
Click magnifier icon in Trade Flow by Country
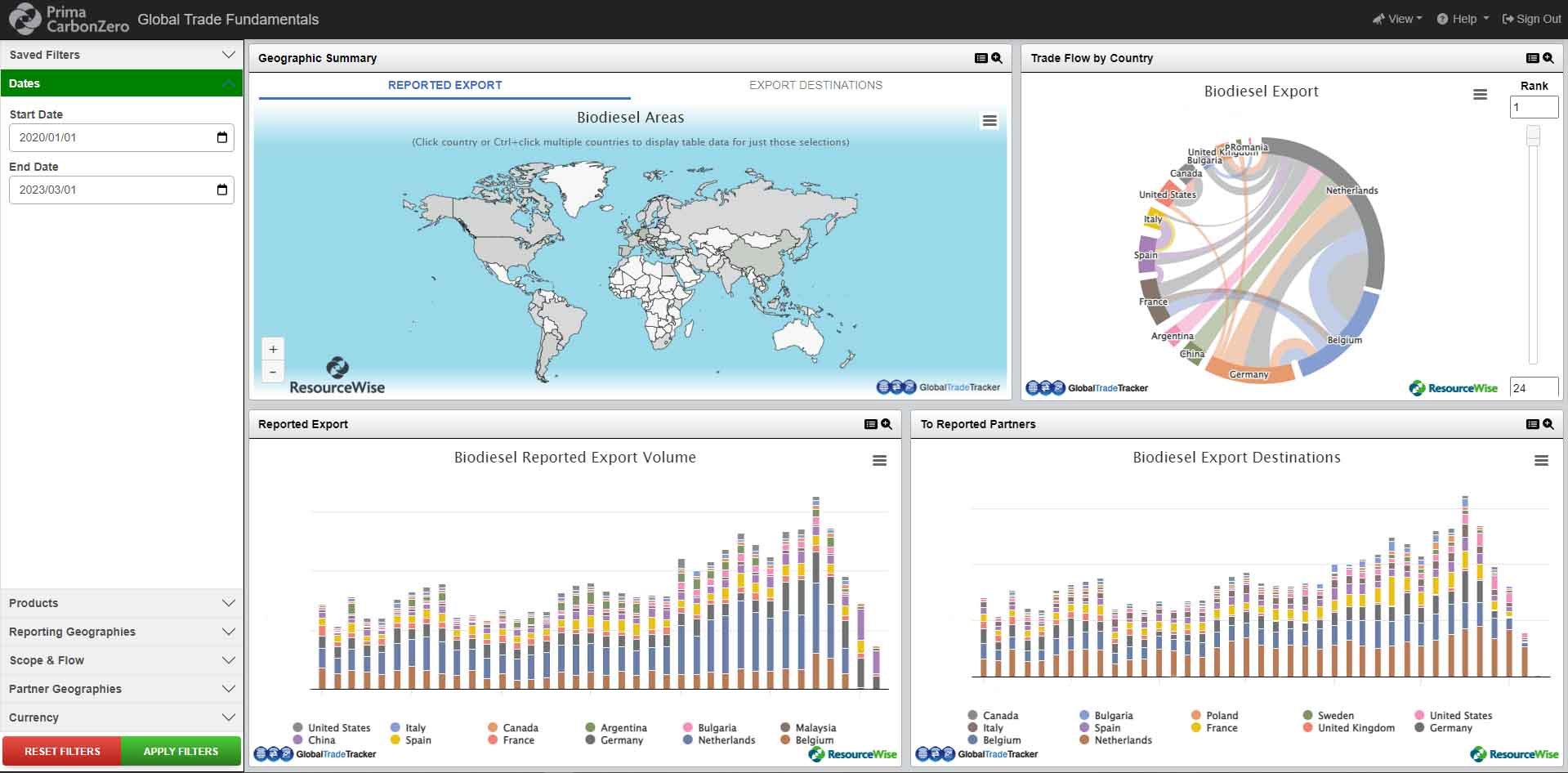coord(1548,58)
